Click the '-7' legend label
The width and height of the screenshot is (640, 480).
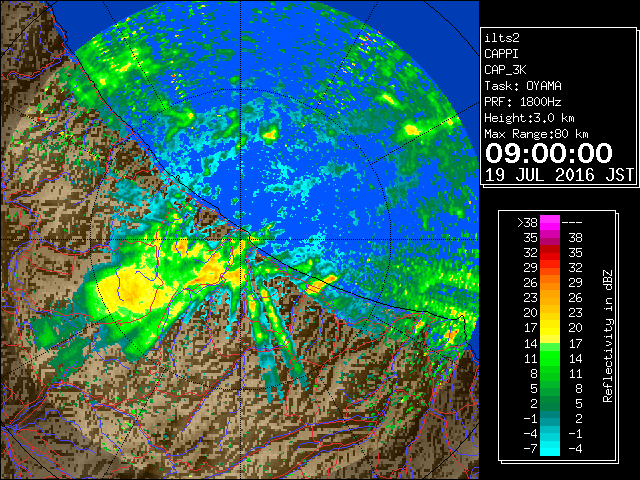[530, 449]
